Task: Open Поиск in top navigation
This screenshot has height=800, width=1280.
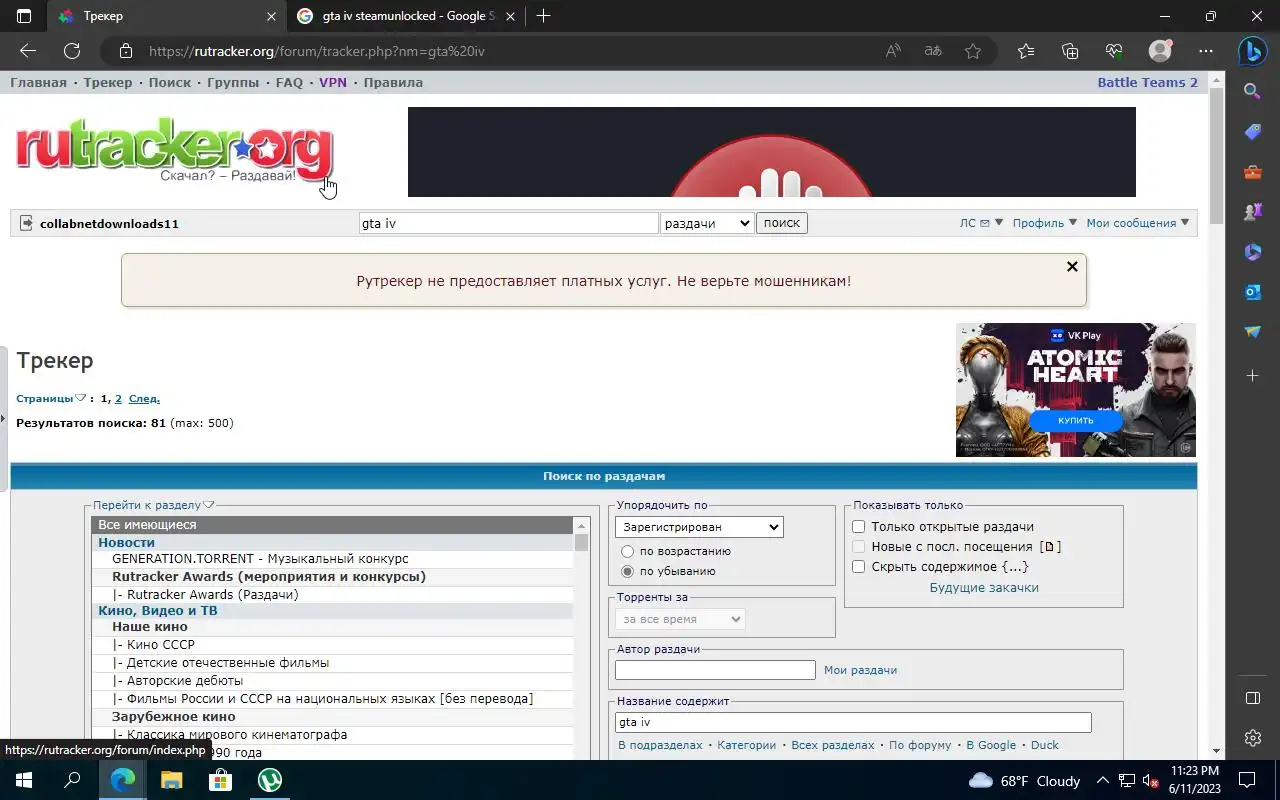Action: (x=169, y=82)
